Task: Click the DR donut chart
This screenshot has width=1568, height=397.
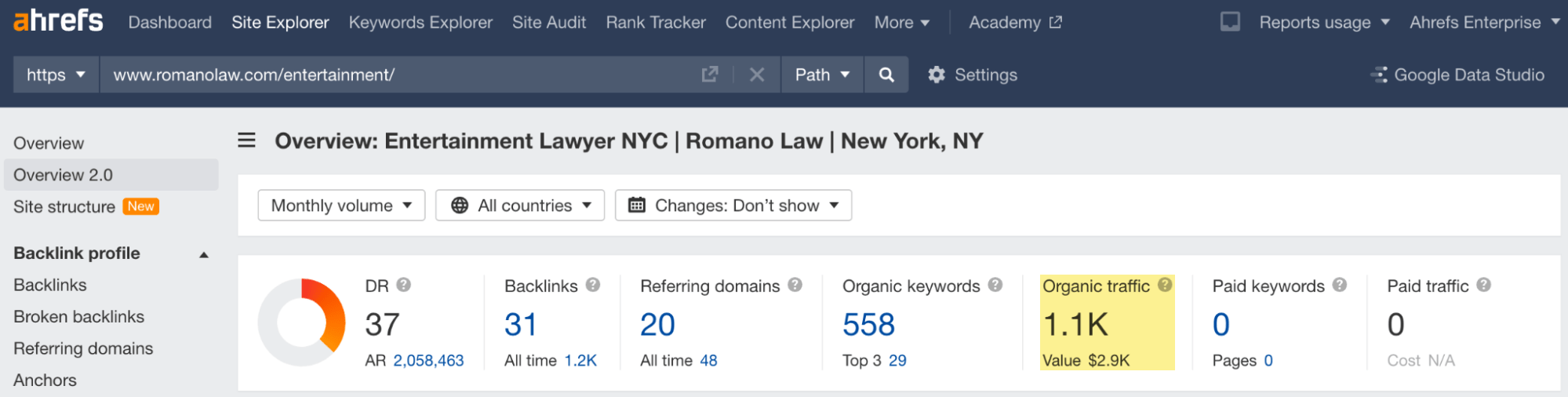Action: point(302,322)
